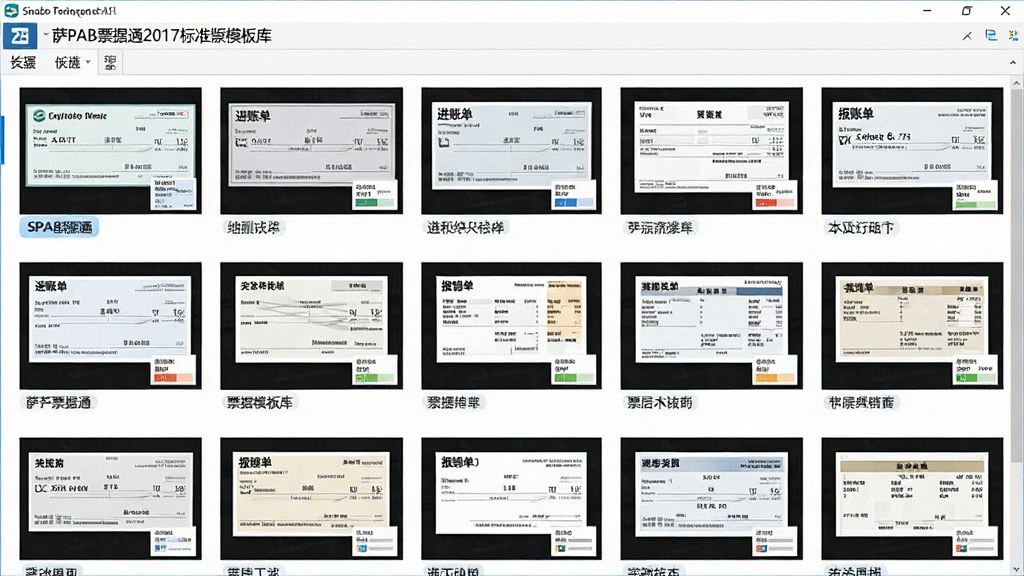Select the middle-row blue-header form thumbnail with the orange badge
Viewport: 1024px width, 576px height.
[711, 326]
